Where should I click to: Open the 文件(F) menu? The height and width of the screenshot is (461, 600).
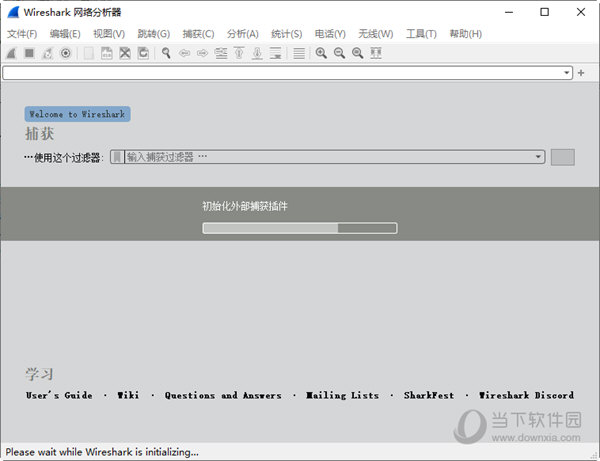22,34
